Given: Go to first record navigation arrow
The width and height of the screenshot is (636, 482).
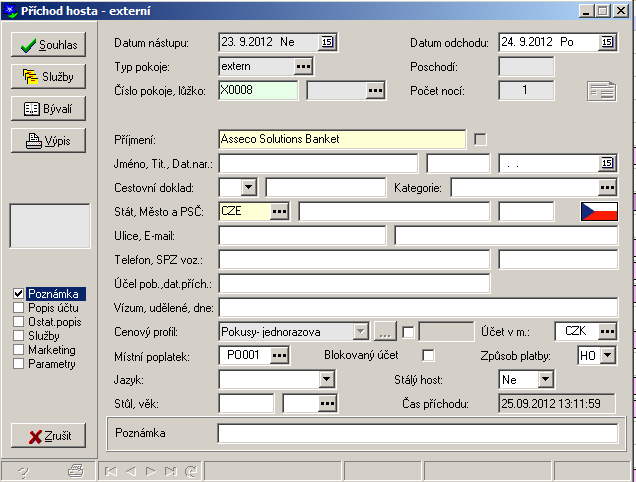Looking at the screenshot, I should point(111,471).
